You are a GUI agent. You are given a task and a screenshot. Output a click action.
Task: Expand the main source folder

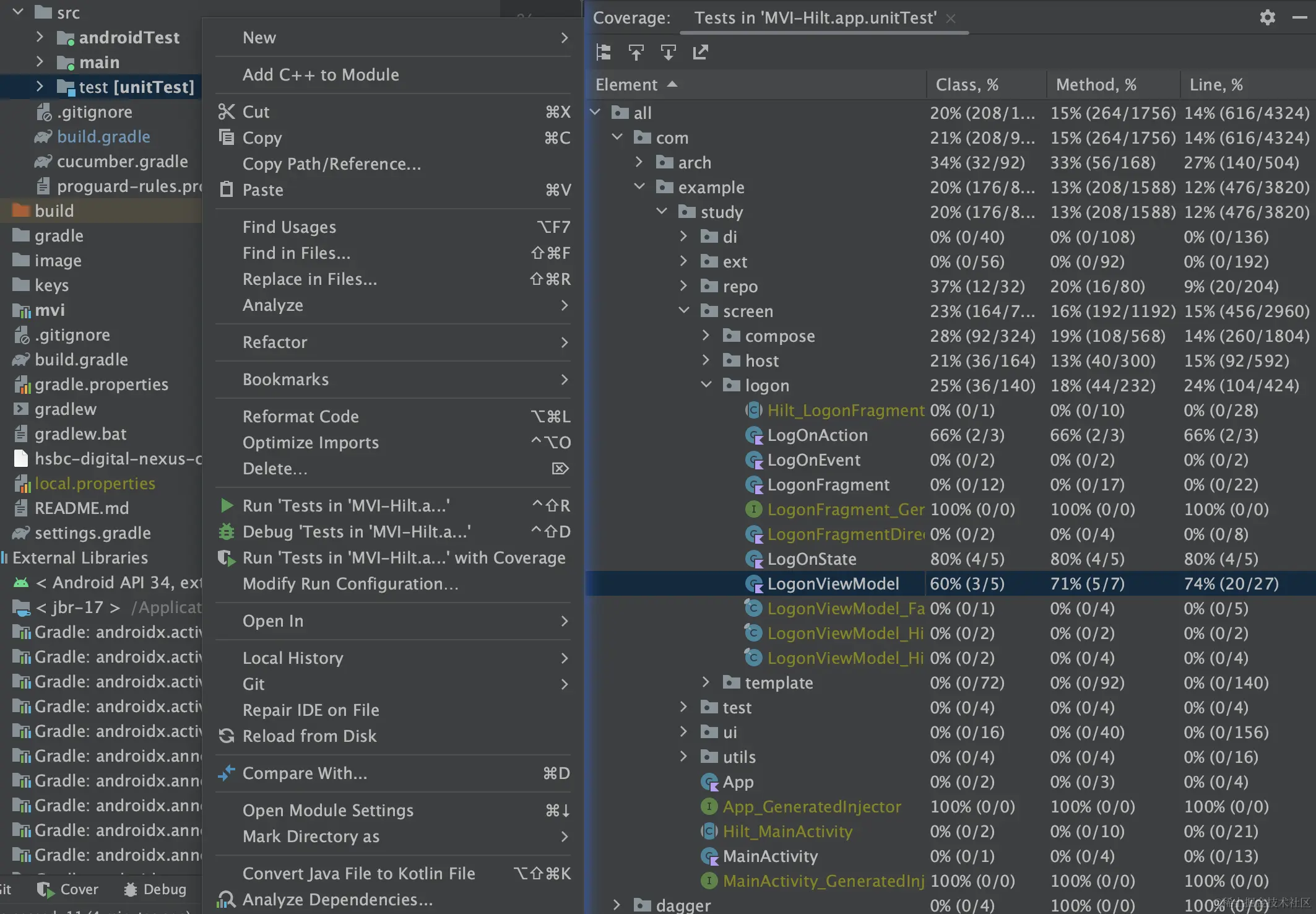[40, 62]
